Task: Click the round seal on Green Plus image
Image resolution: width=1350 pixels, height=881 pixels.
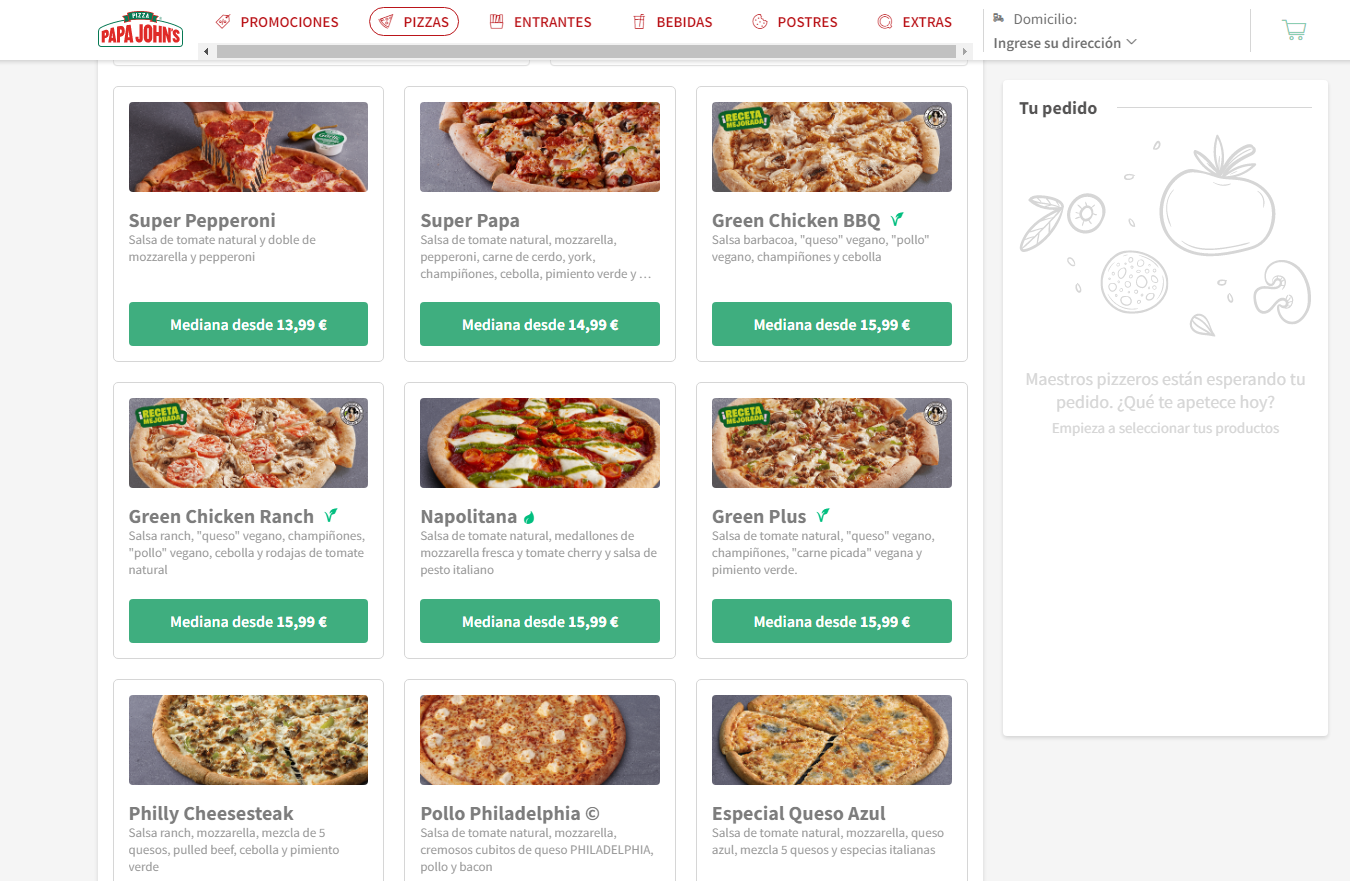Action: point(935,414)
